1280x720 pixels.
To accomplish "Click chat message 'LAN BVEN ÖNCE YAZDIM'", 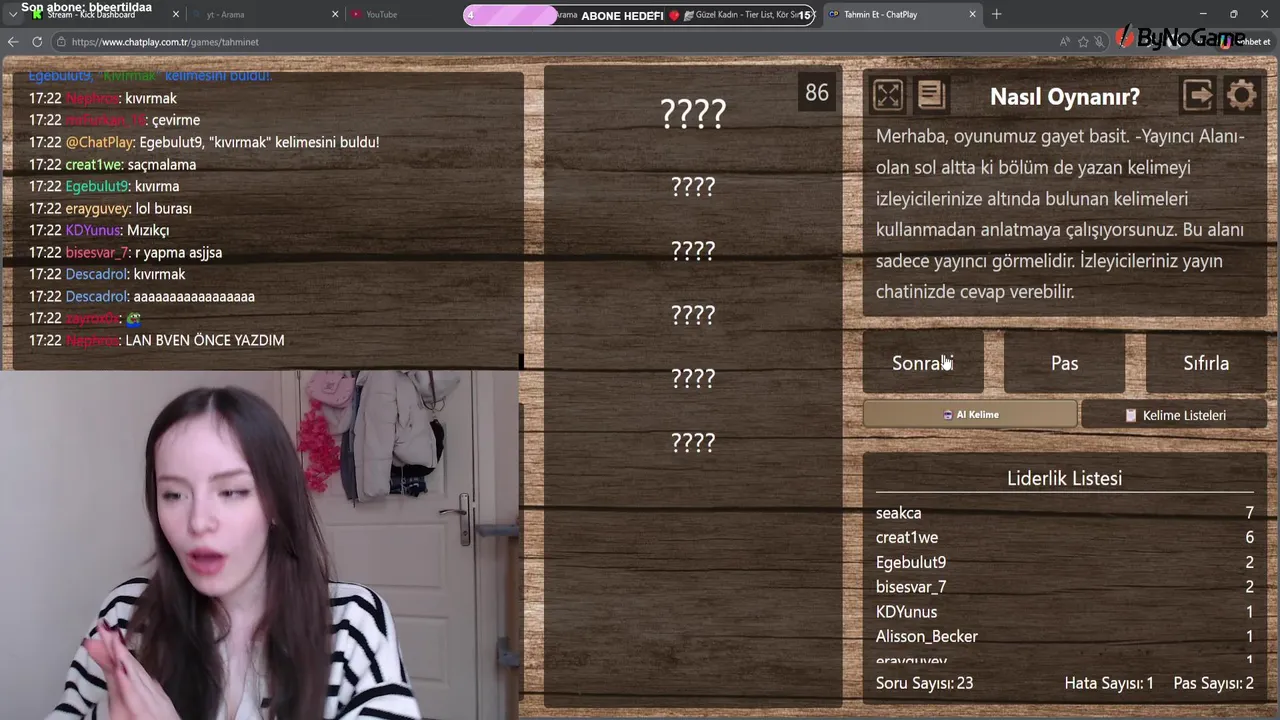I will [x=205, y=340].
